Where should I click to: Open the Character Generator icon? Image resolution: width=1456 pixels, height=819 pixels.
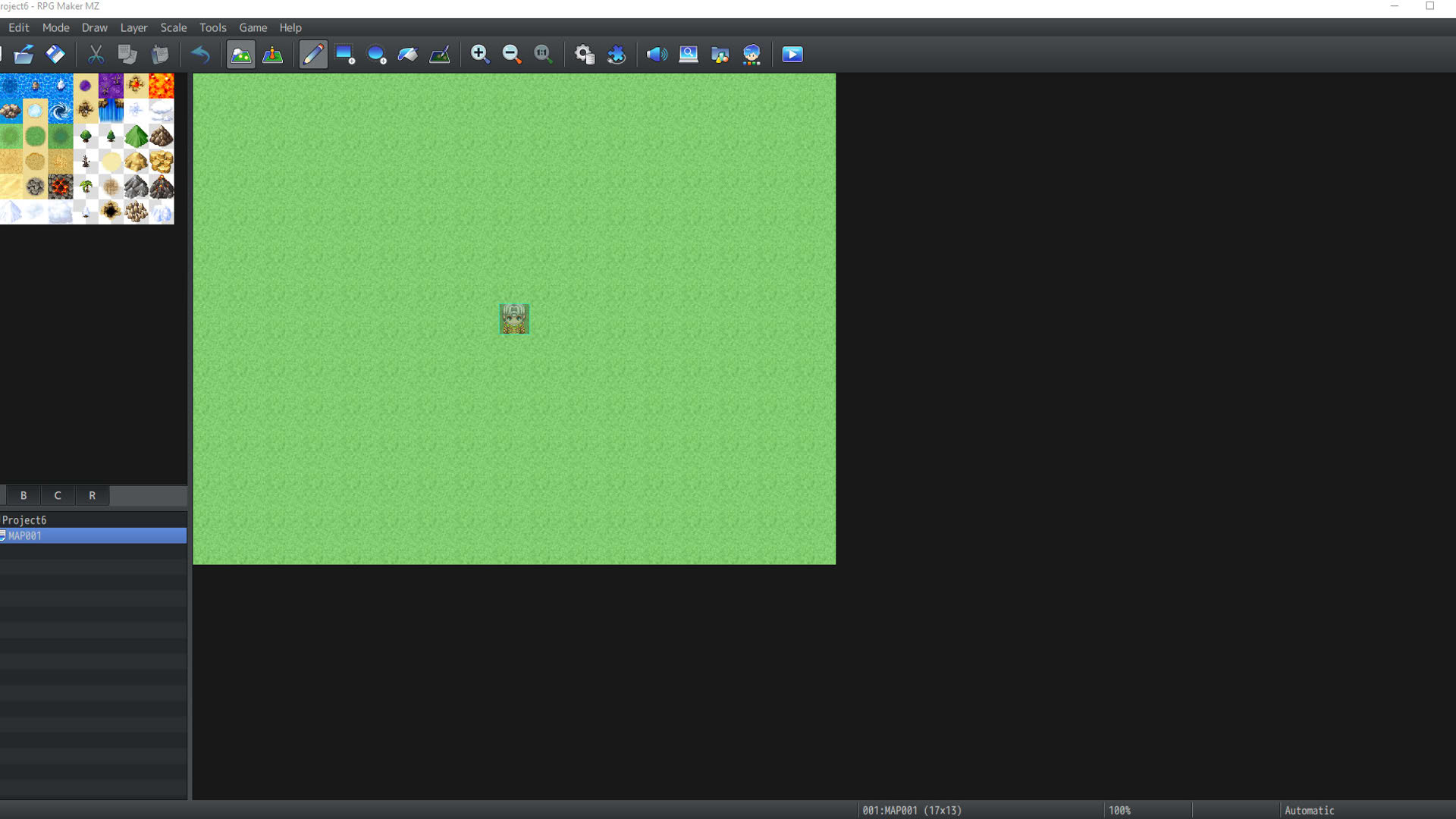[x=752, y=55]
